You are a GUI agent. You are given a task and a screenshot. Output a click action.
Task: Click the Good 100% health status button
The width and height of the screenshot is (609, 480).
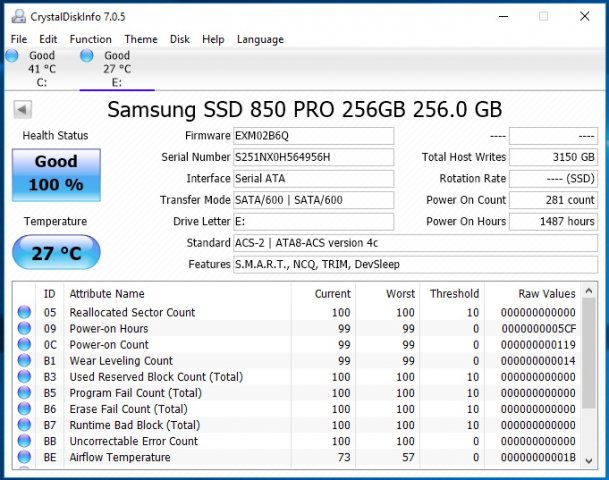(56, 173)
